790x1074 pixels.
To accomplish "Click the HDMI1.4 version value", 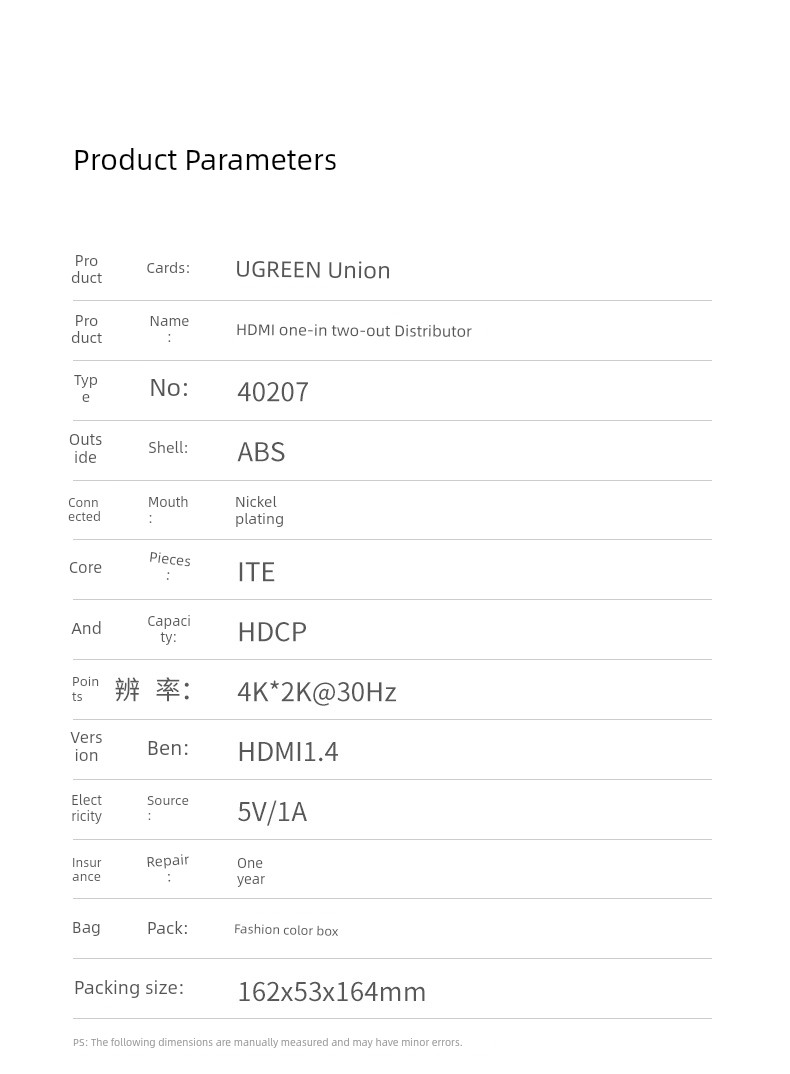I will click(x=288, y=752).
